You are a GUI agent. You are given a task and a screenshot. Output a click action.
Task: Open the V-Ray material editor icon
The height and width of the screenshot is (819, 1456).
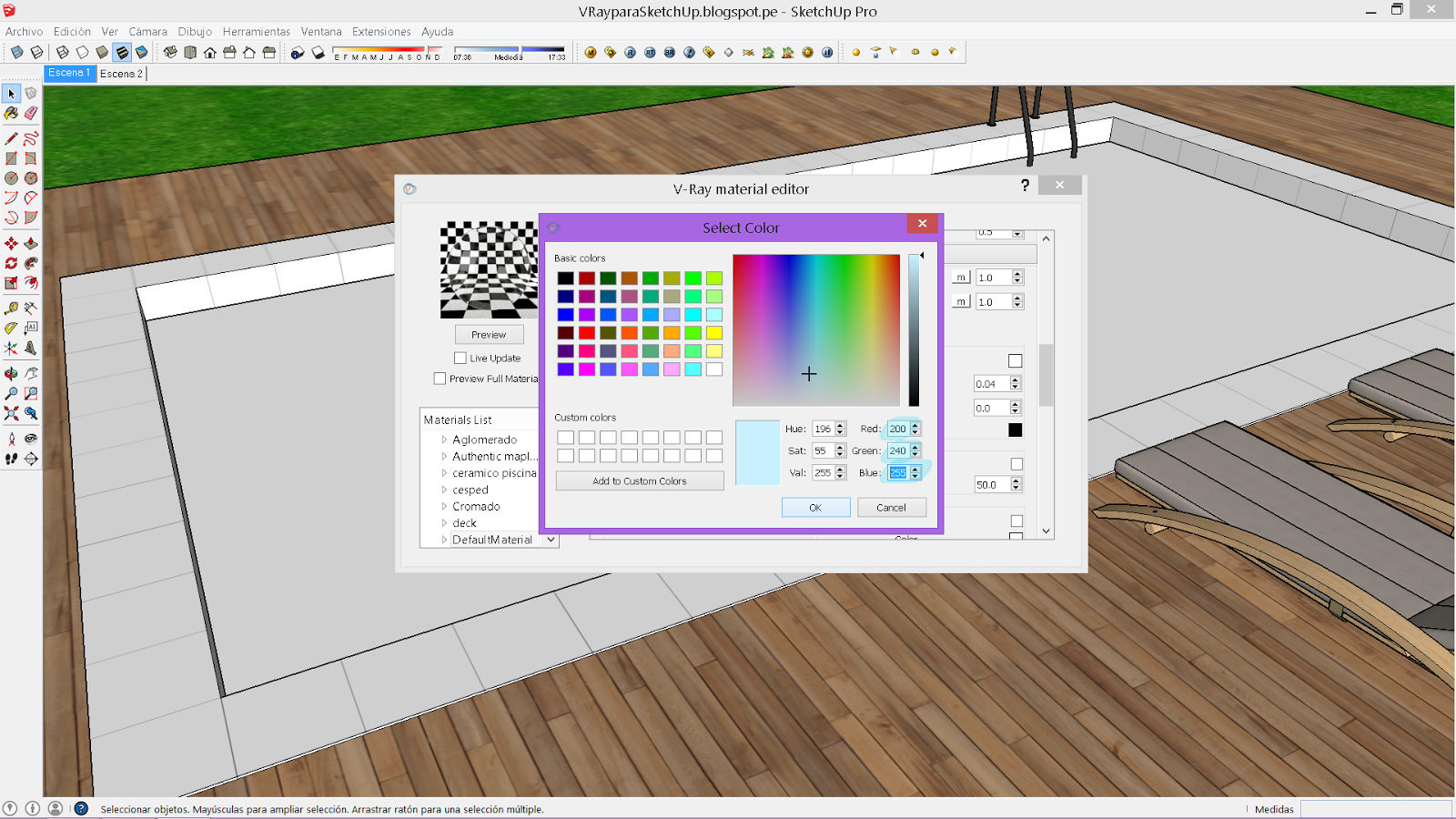click(x=591, y=52)
